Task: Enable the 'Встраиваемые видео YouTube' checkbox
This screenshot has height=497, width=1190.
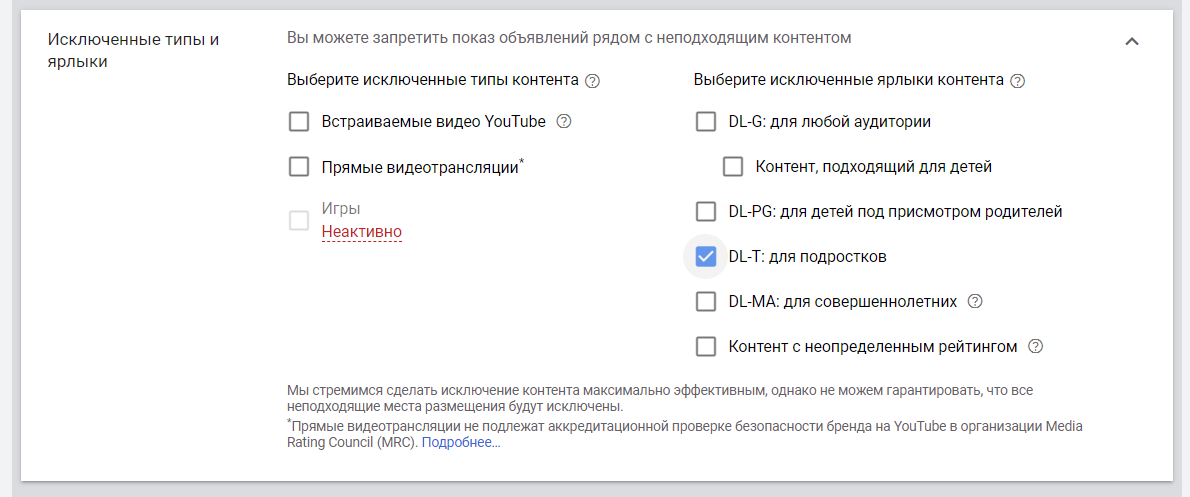Action: click(299, 122)
